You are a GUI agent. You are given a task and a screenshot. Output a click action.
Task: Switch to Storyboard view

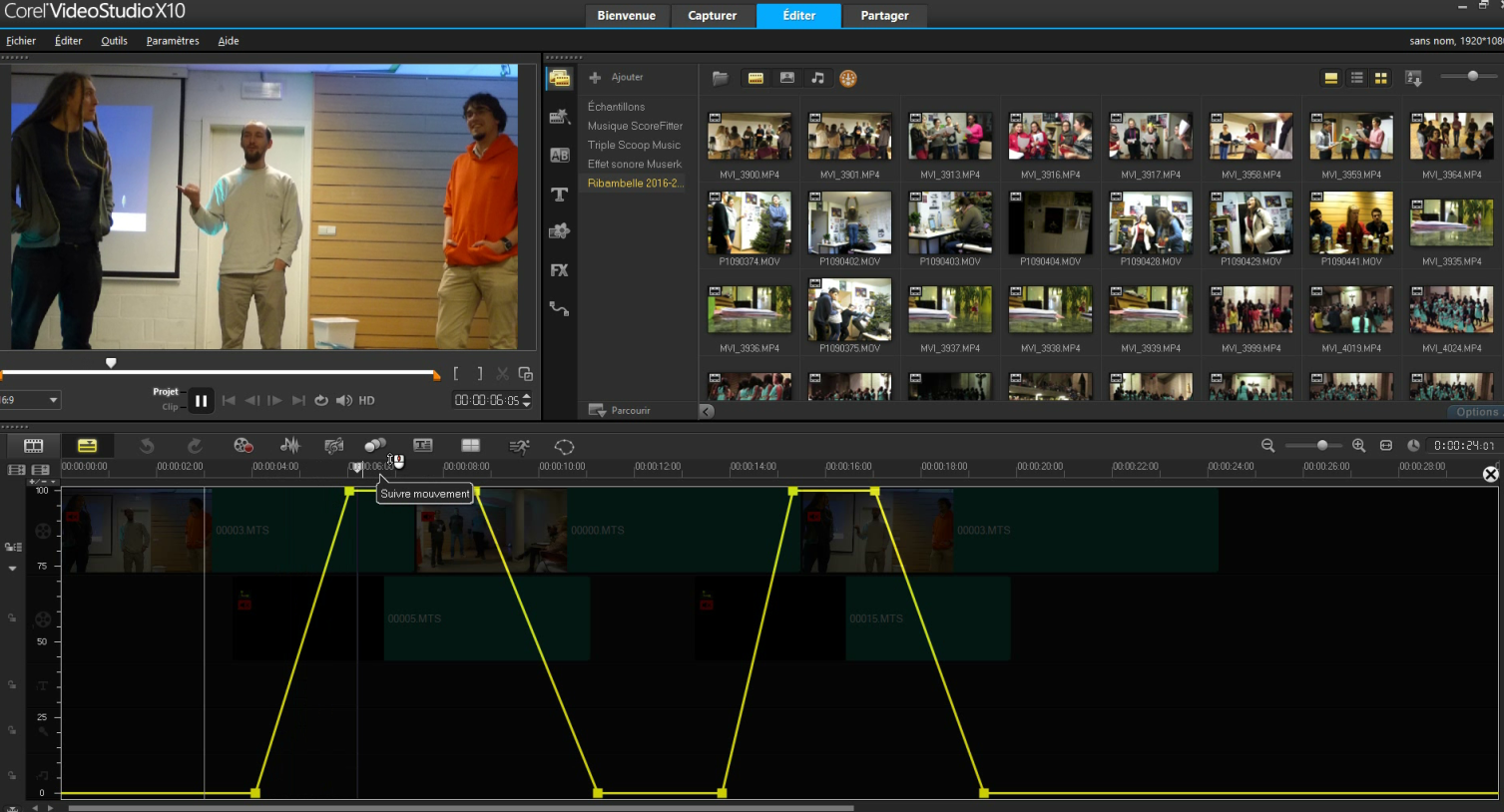pyautogui.click(x=34, y=446)
